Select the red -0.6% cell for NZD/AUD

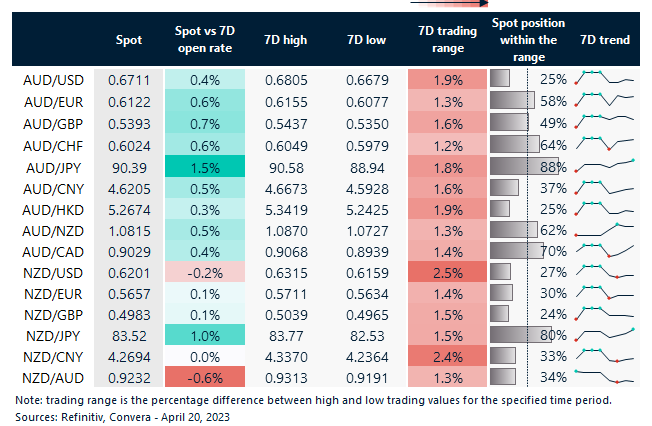pos(203,376)
